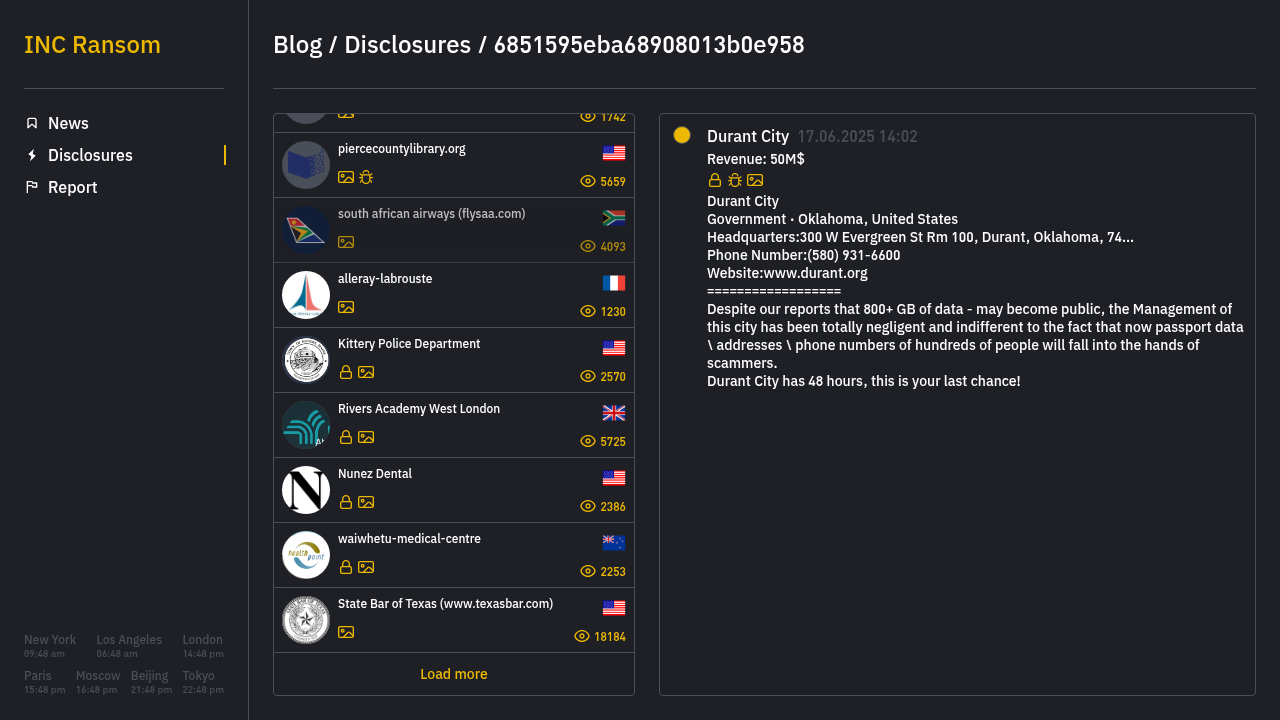Click the Disclosures lightning bolt icon
1280x720 pixels.
pos(32,155)
